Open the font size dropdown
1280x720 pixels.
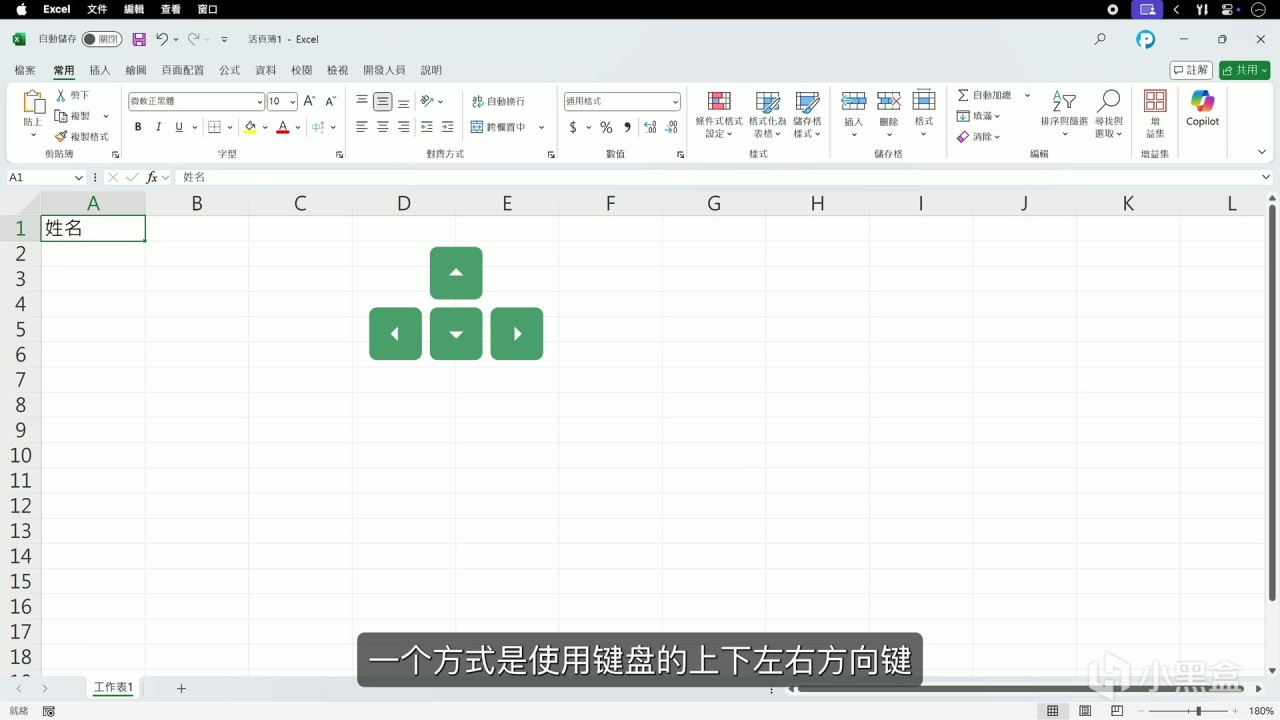(x=292, y=101)
